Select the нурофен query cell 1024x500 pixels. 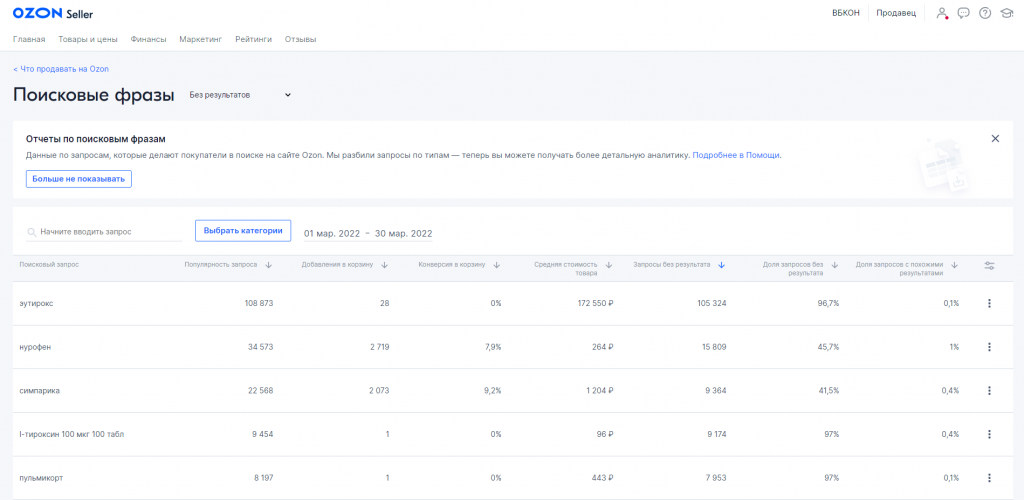pyautogui.click(x=35, y=347)
